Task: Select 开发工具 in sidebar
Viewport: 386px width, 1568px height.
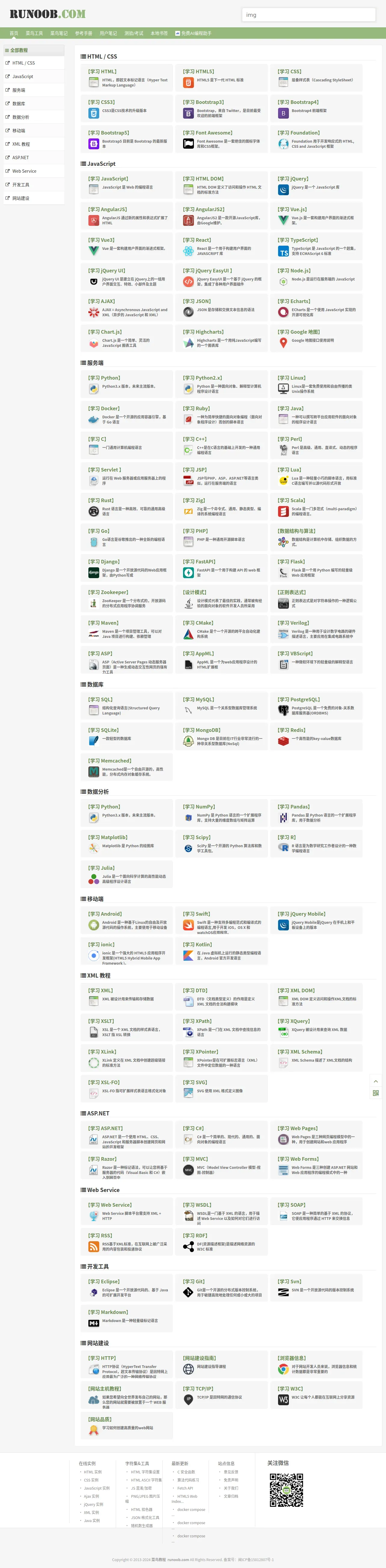Action: pos(33,184)
